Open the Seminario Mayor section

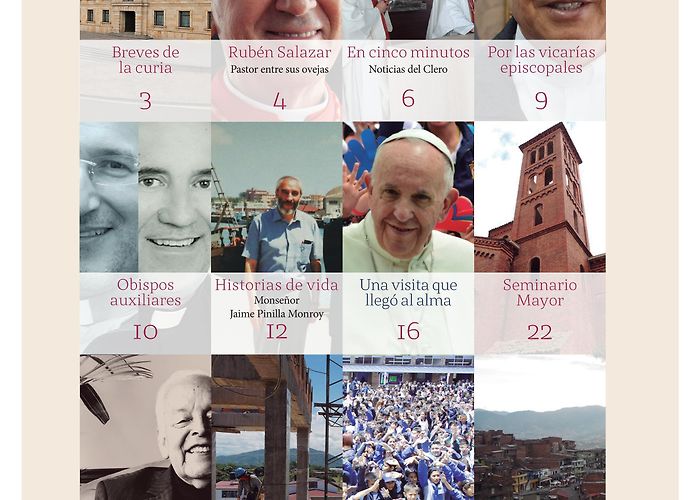[540, 292]
